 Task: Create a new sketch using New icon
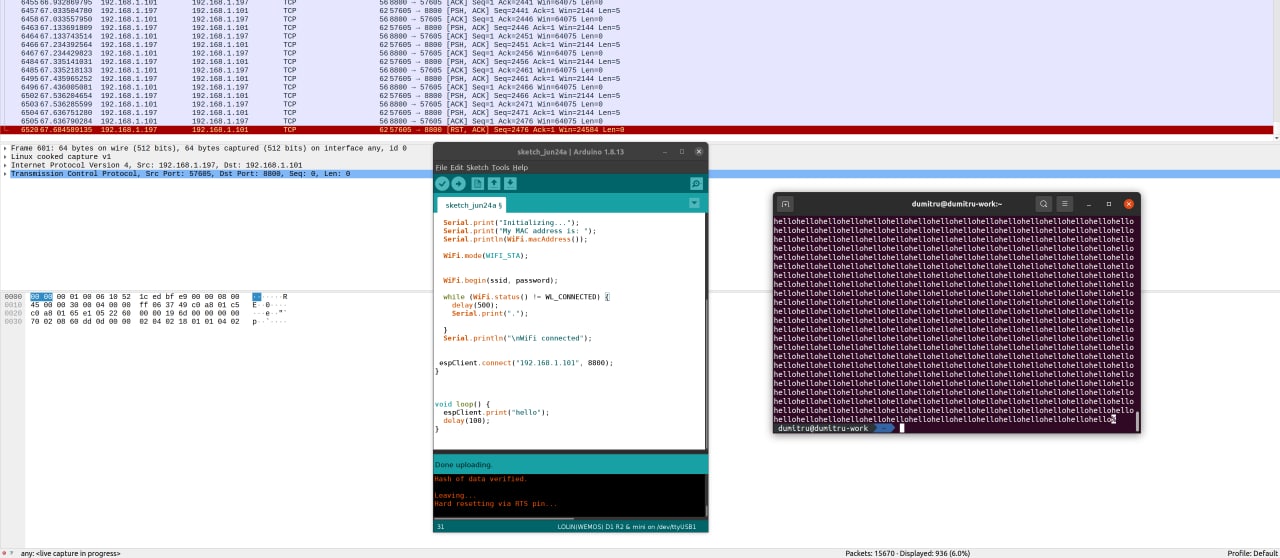point(477,184)
